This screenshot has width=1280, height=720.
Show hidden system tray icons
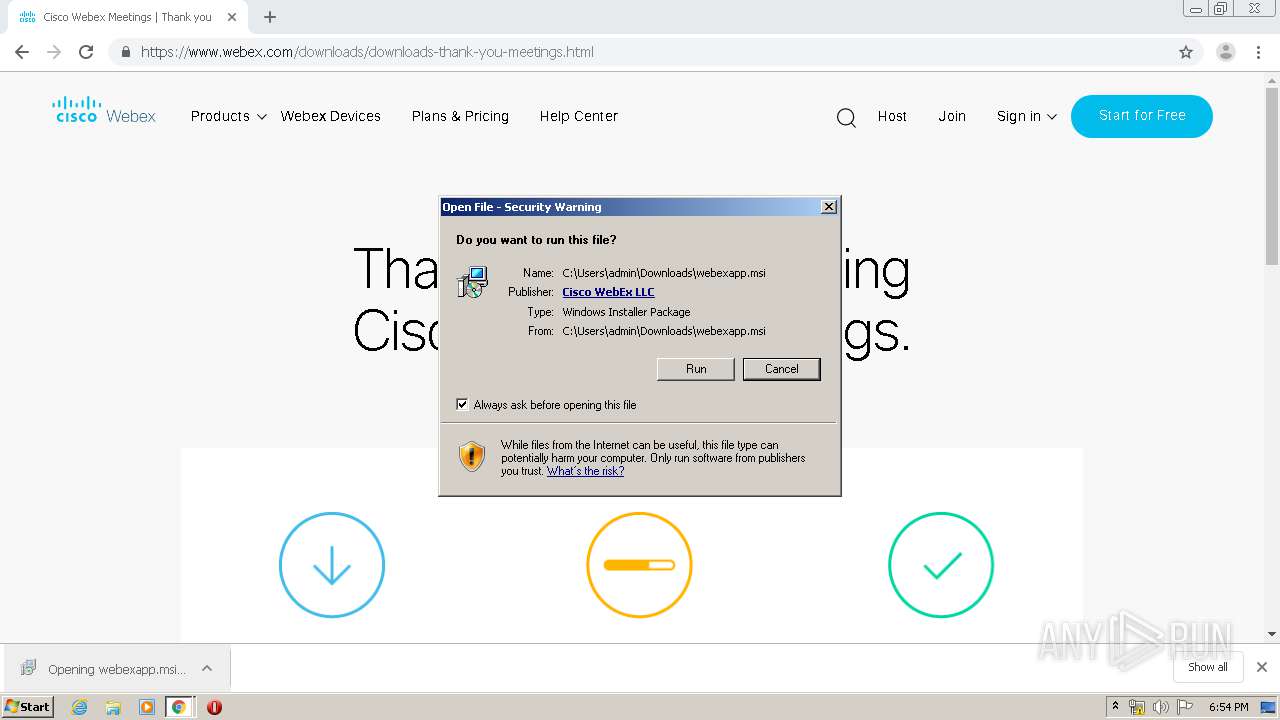coord(1116,707)
